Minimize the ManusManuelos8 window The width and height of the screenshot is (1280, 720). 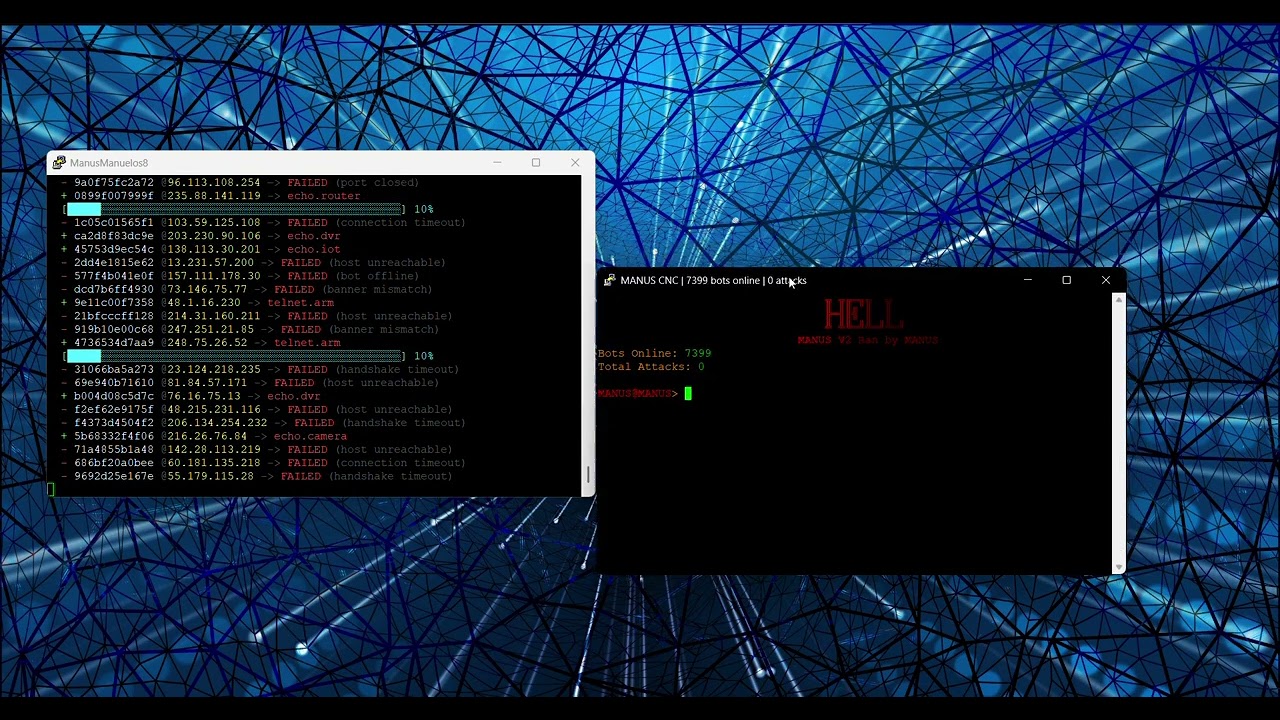[x=497, y=162]
